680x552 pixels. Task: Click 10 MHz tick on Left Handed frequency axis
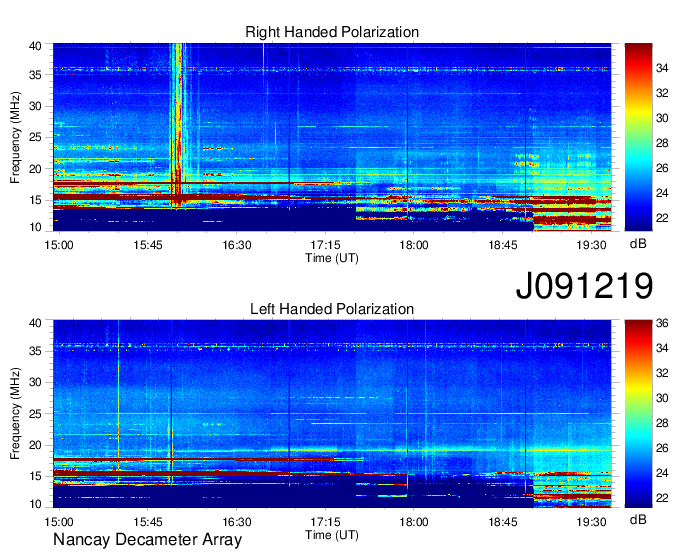coord(35,504)
